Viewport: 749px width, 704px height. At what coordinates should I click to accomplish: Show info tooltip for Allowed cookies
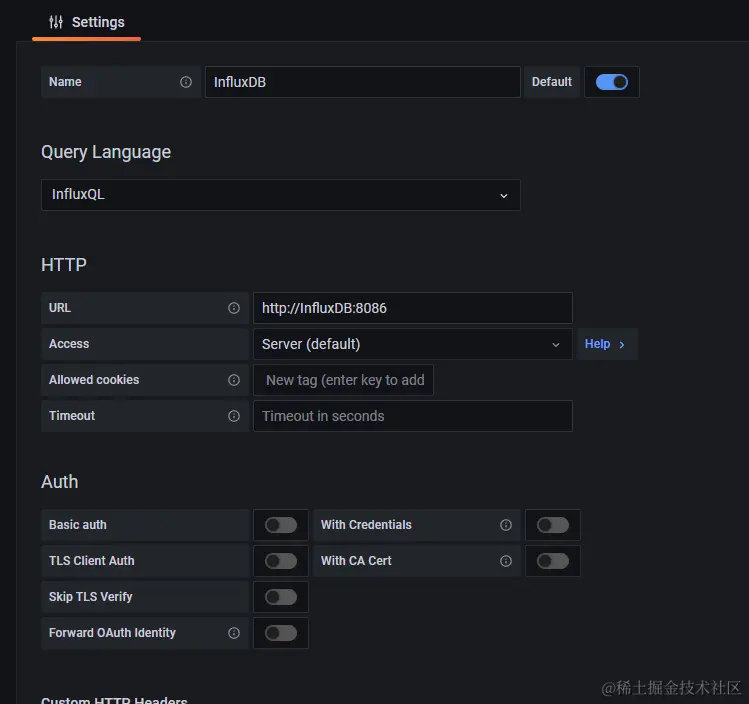click(234, 380)
